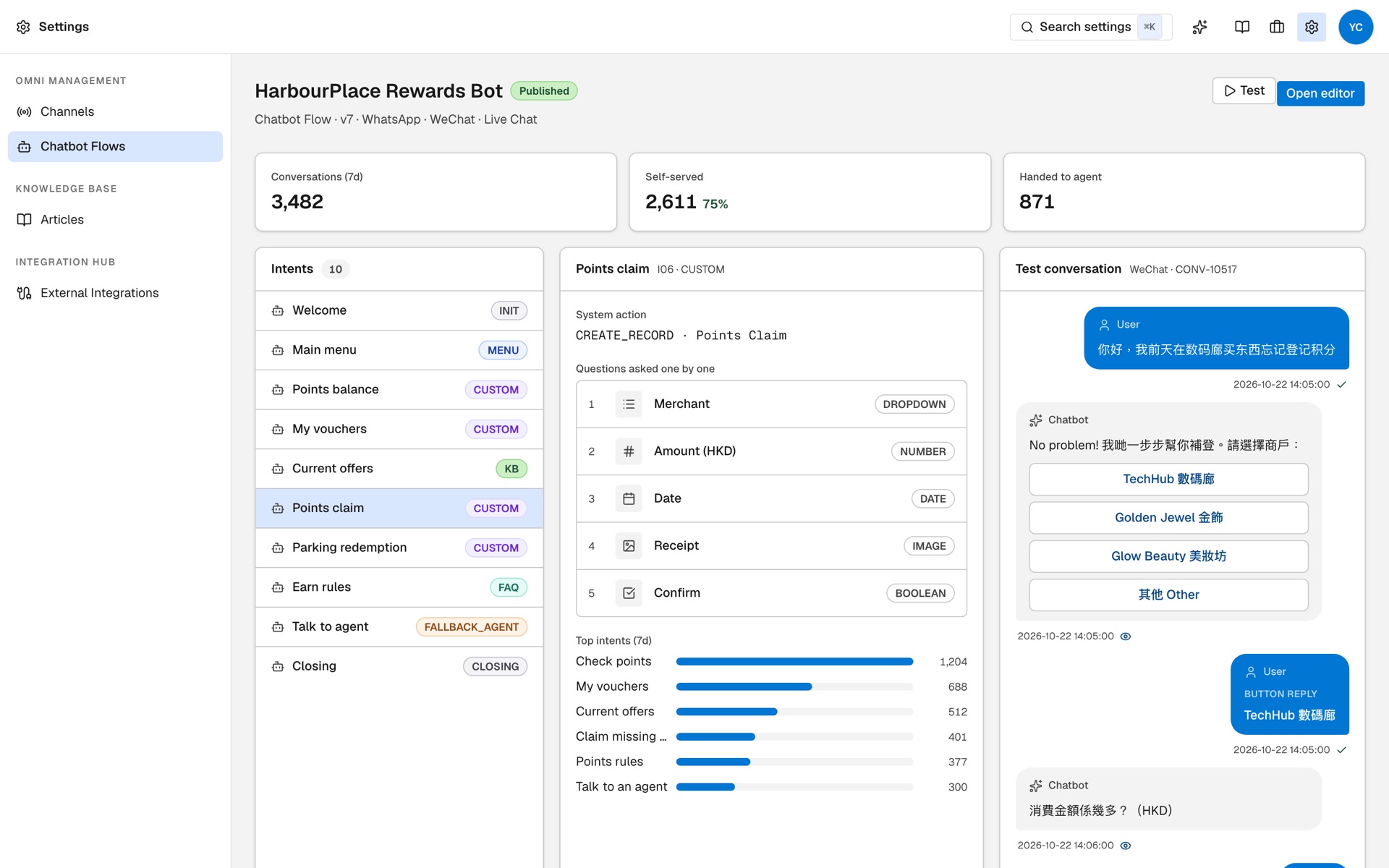The width and height of the screenshot is (1389, 868).
Task: Click the Search settings field
Action: (1090, 27)
